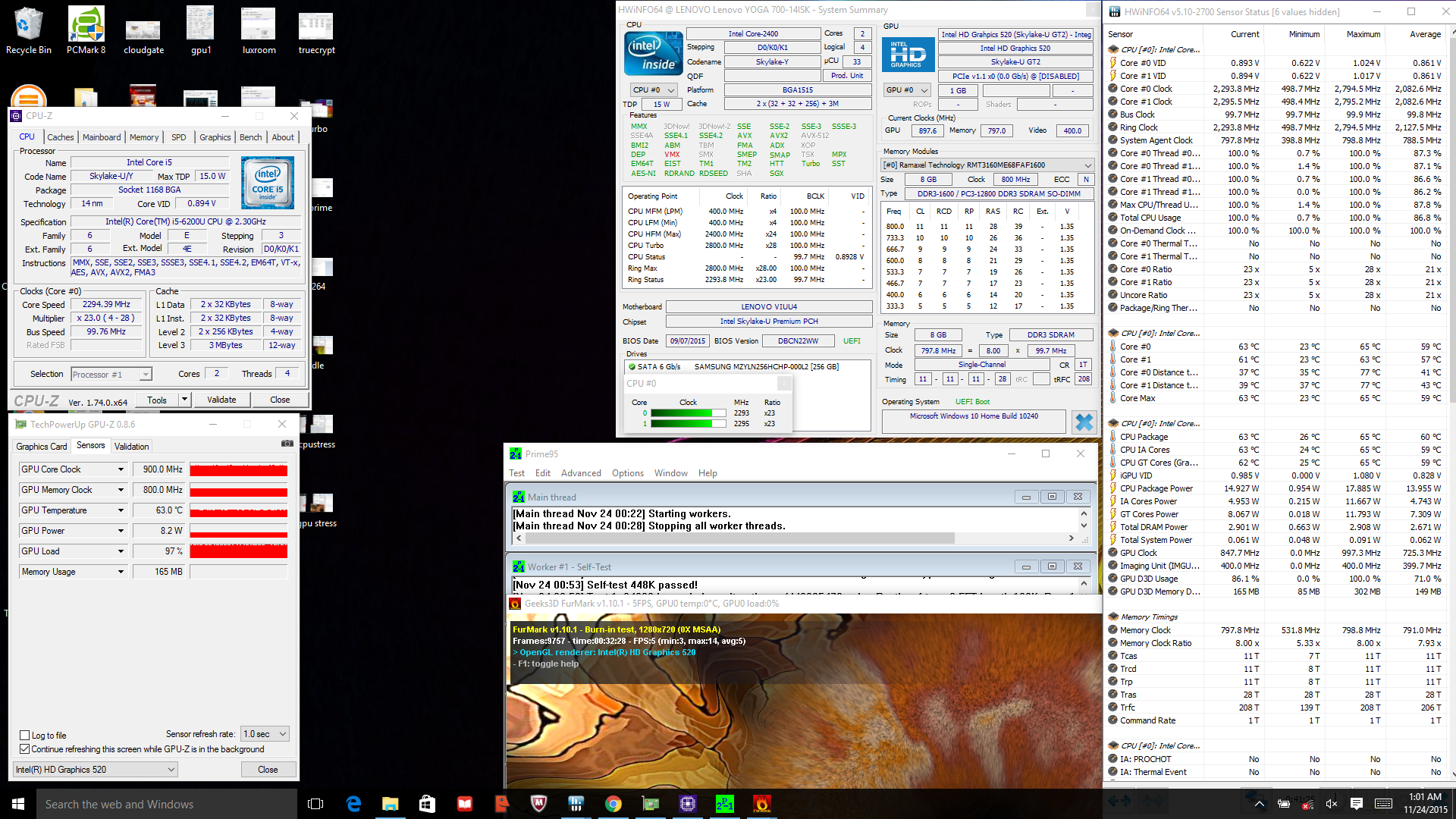The height and width of the screenshot is (819, 1456).
Task: Expand GPU Core Clock sensor dropdown
Action: coord(121,469)
